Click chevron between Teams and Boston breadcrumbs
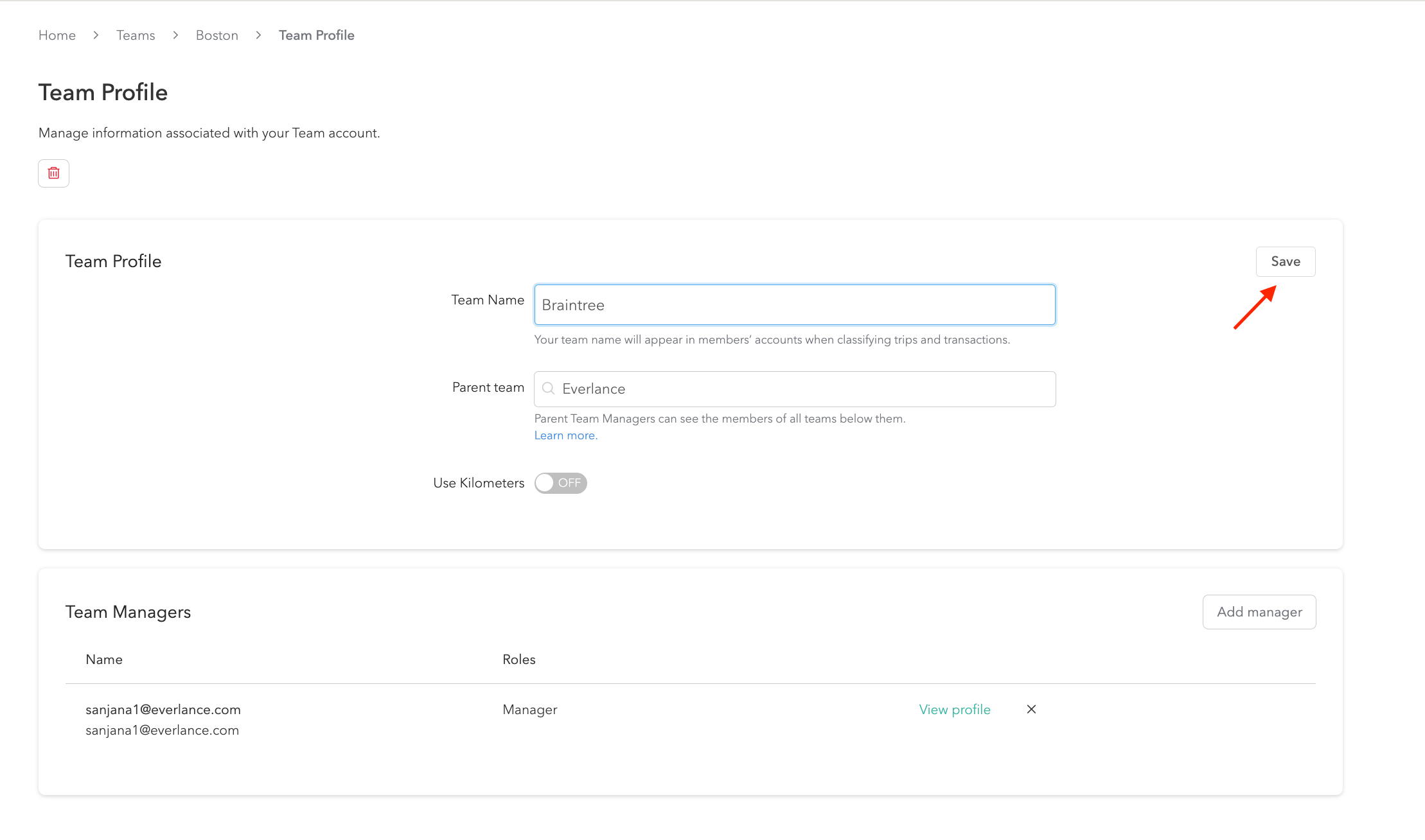This screenshot has height=840, width=1425. [x=175, y=35]
